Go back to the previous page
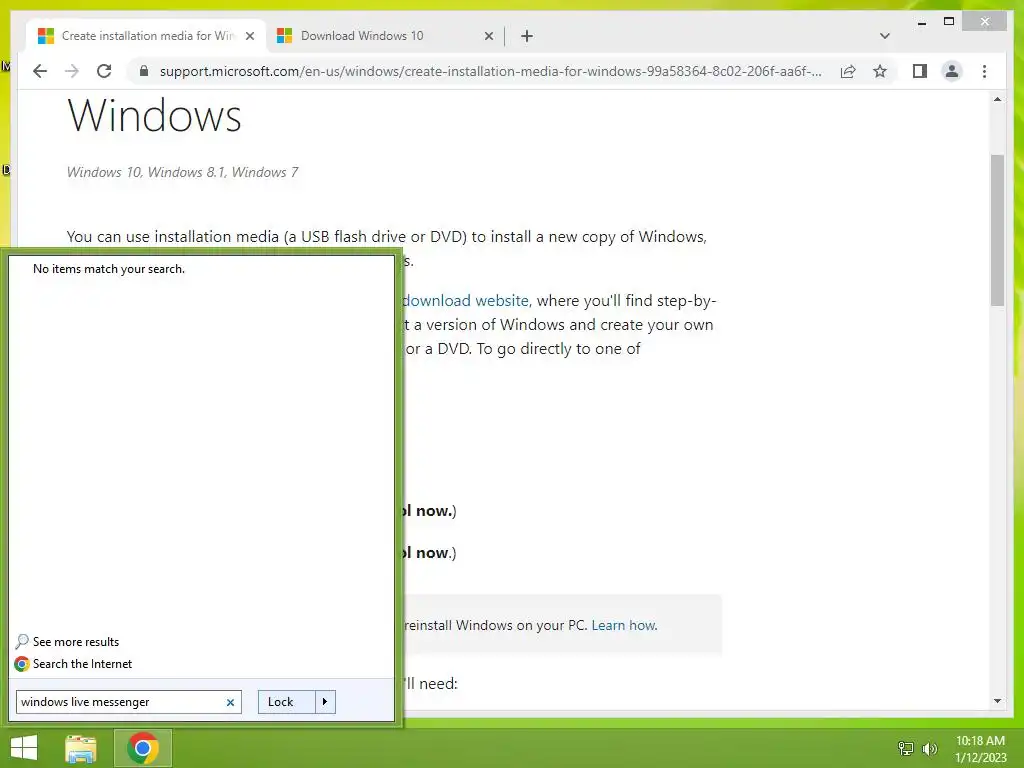 (x=40, y=71)
